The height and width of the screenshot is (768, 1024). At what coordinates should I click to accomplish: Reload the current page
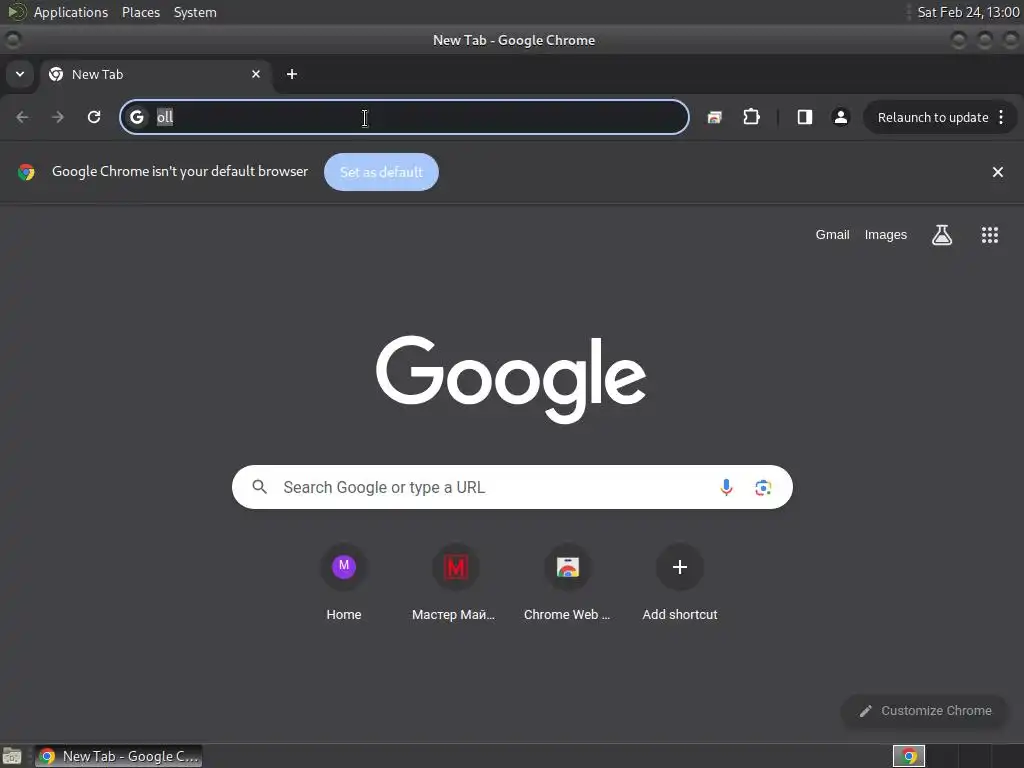[x=94, y=117]
